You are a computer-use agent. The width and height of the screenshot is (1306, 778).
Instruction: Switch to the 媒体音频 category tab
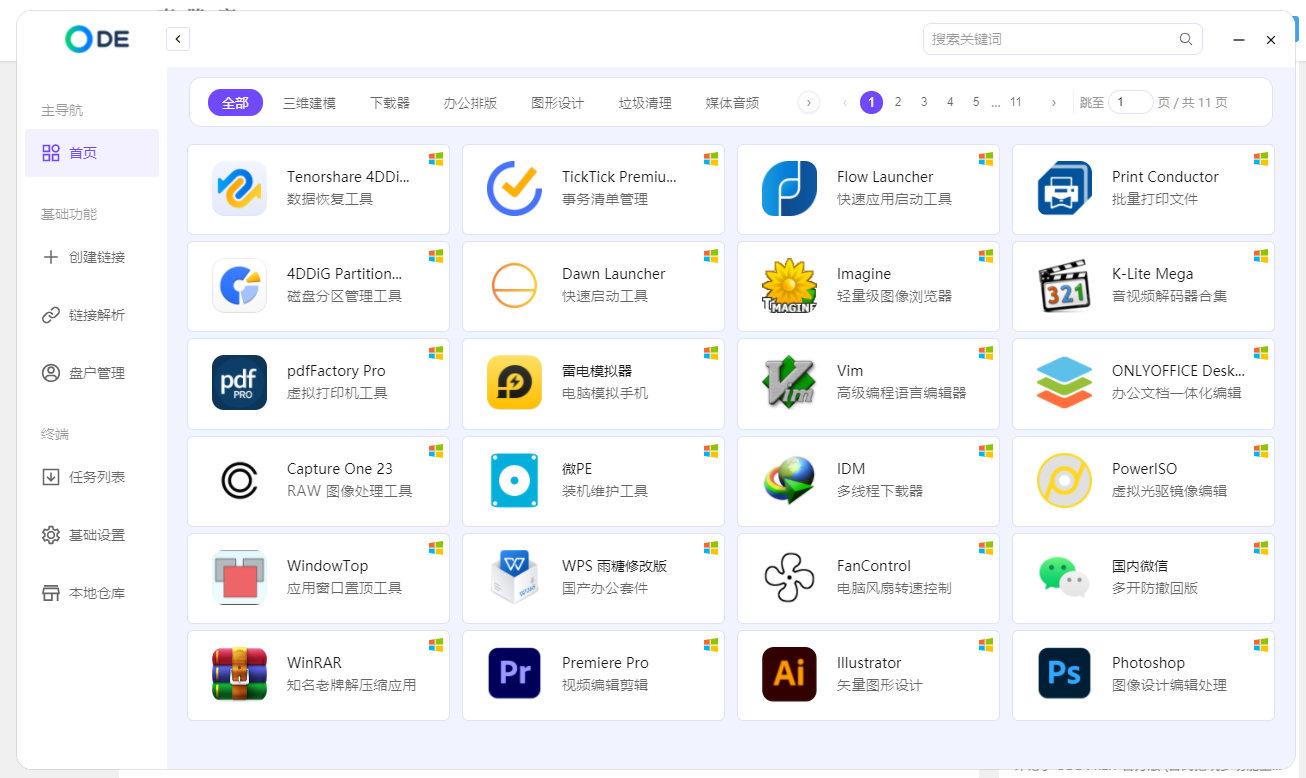click(732, 102)
